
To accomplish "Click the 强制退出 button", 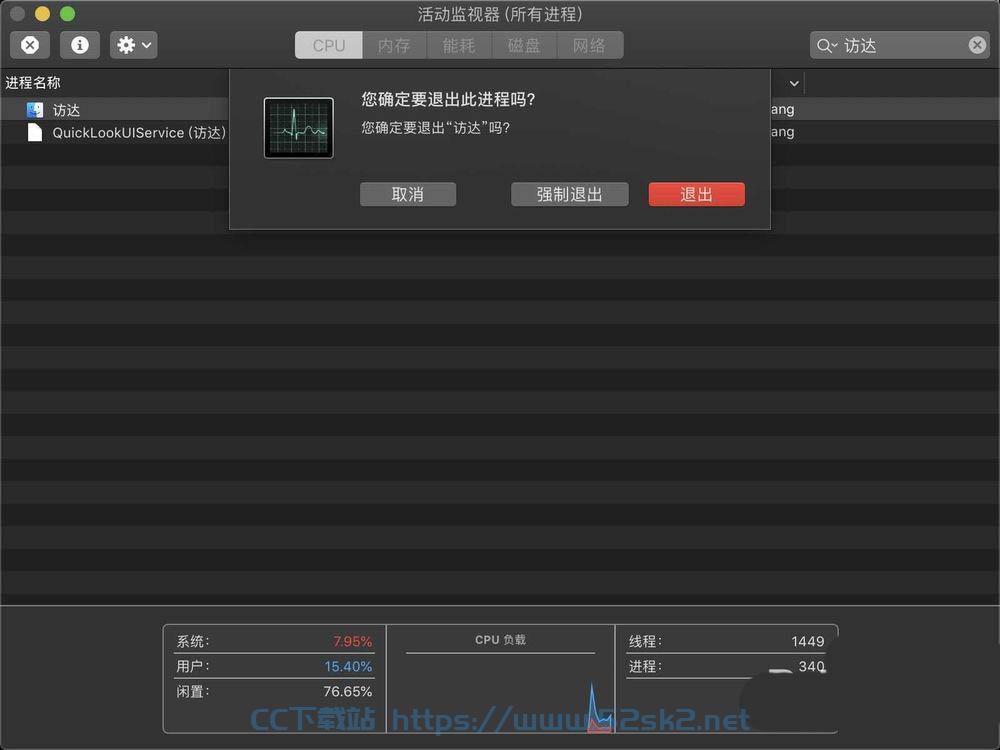I will point(570,195).
